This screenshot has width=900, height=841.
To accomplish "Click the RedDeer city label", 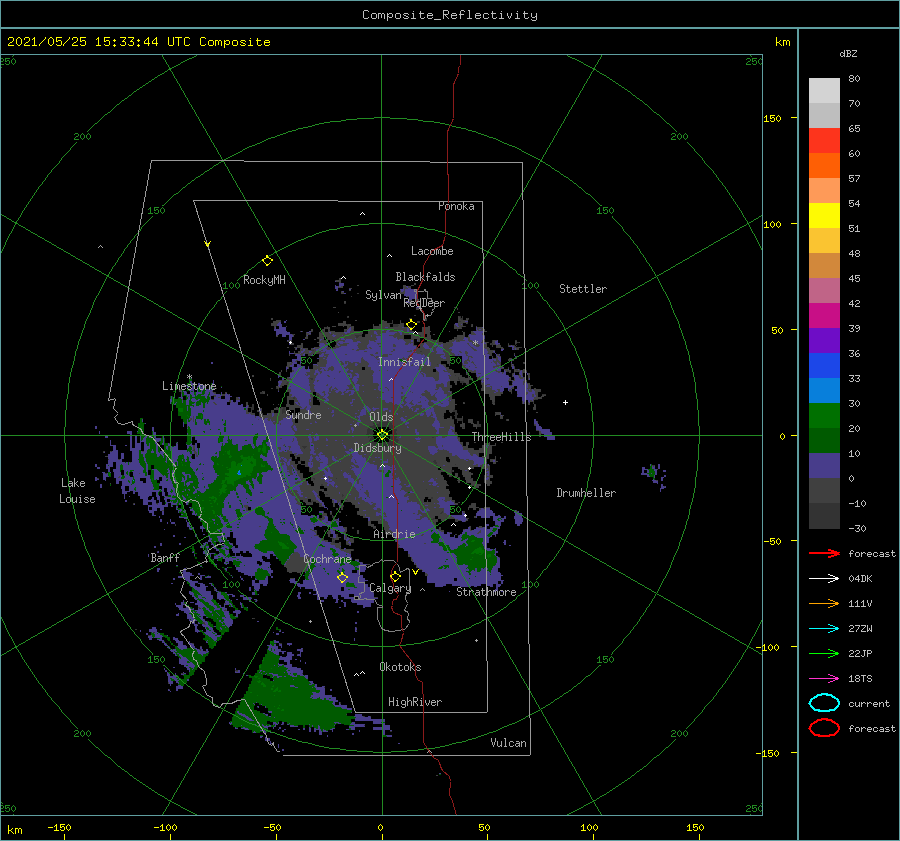I will click(x=424, y=303).
